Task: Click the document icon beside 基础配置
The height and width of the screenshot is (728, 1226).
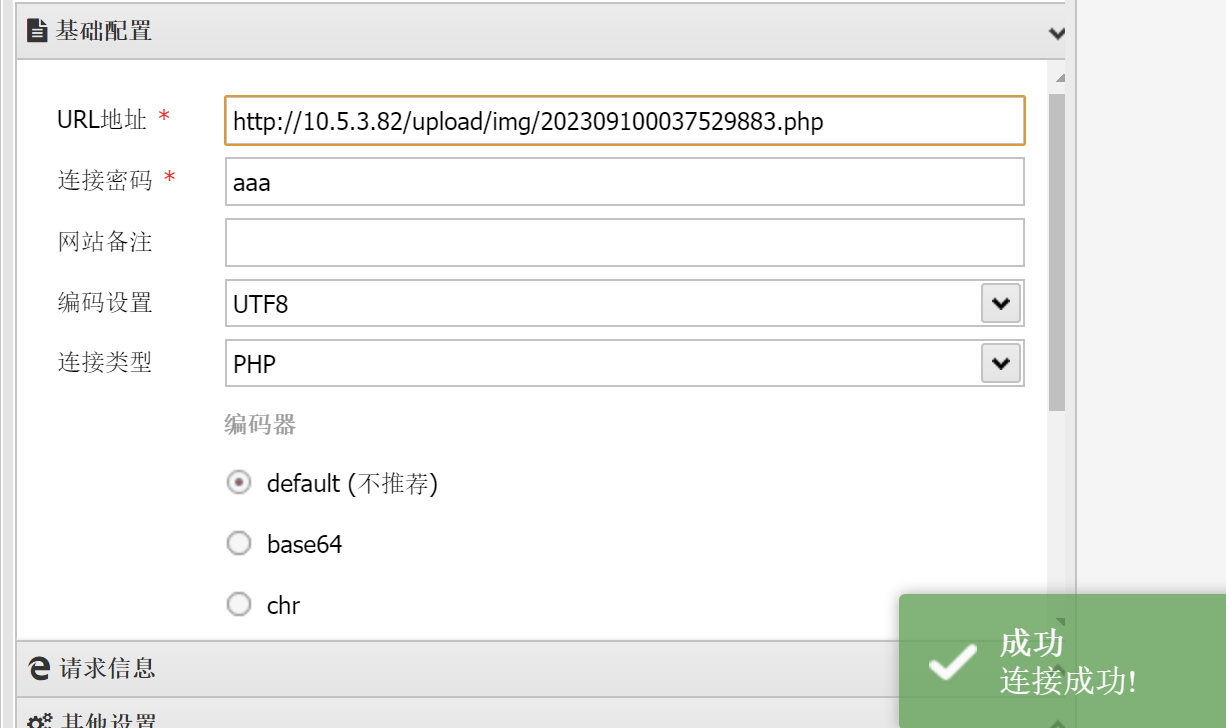Action: [x=37, y=31]
